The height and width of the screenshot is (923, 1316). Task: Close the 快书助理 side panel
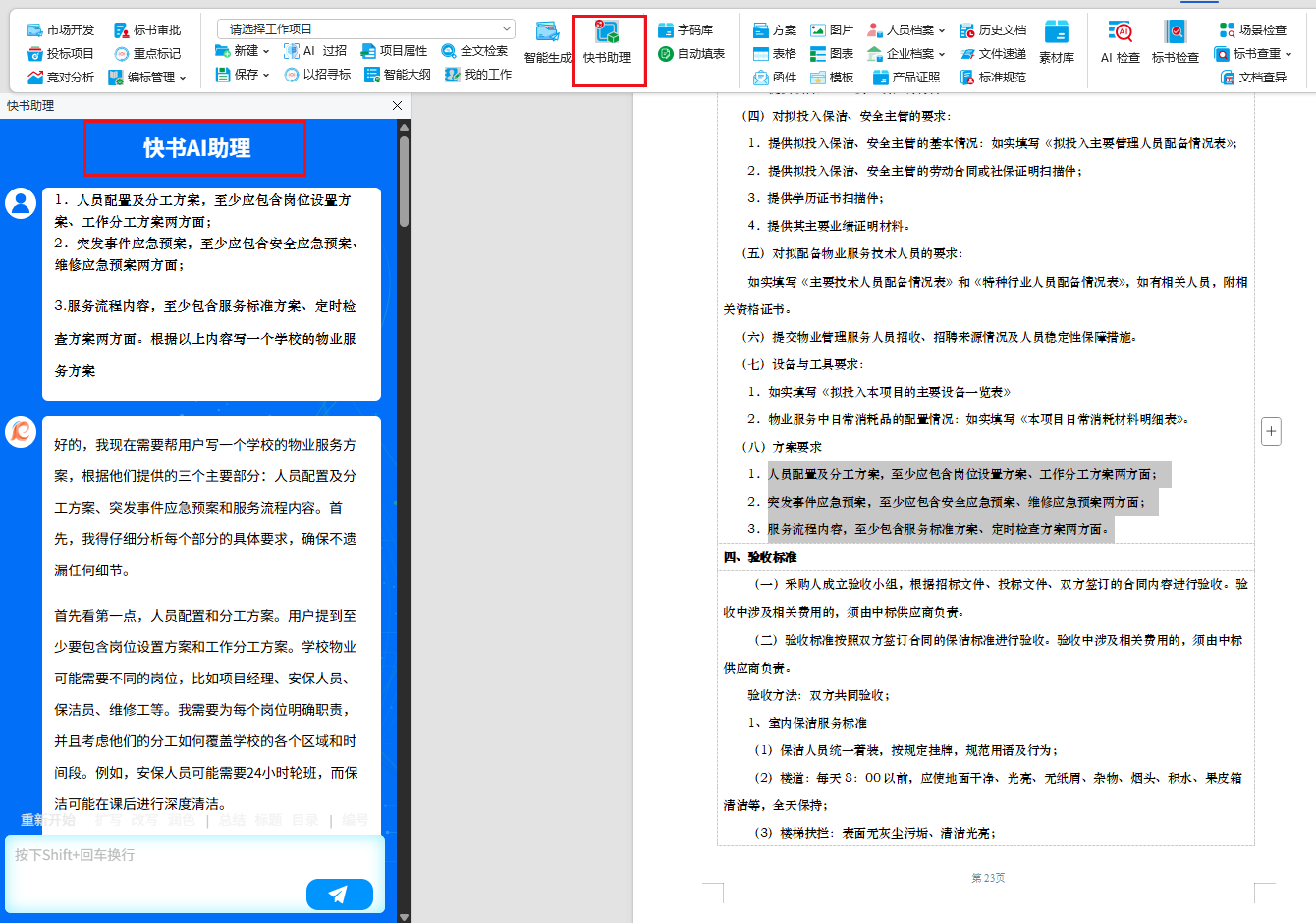(x=397, y=105)
